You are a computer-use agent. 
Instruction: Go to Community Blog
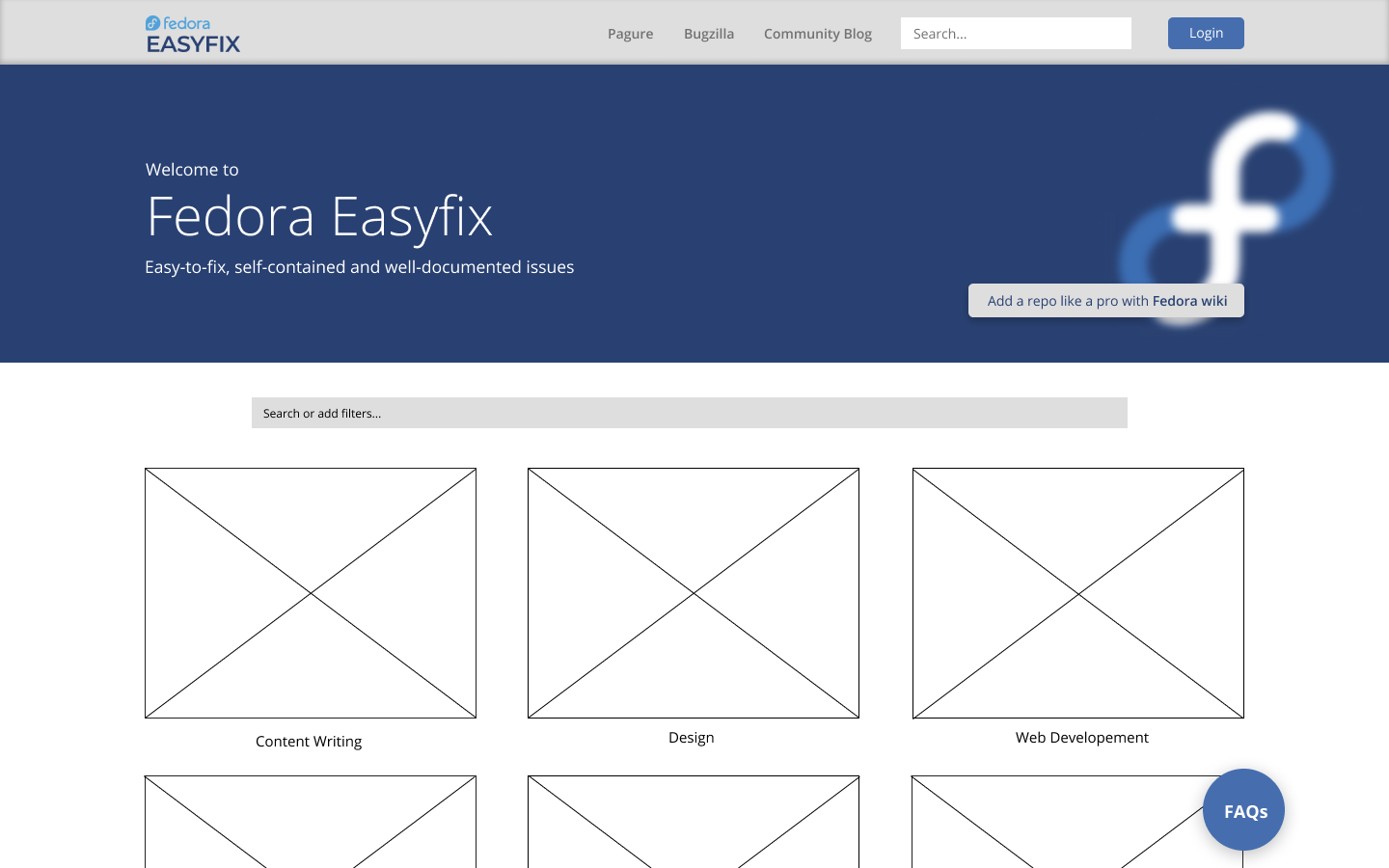818,34
